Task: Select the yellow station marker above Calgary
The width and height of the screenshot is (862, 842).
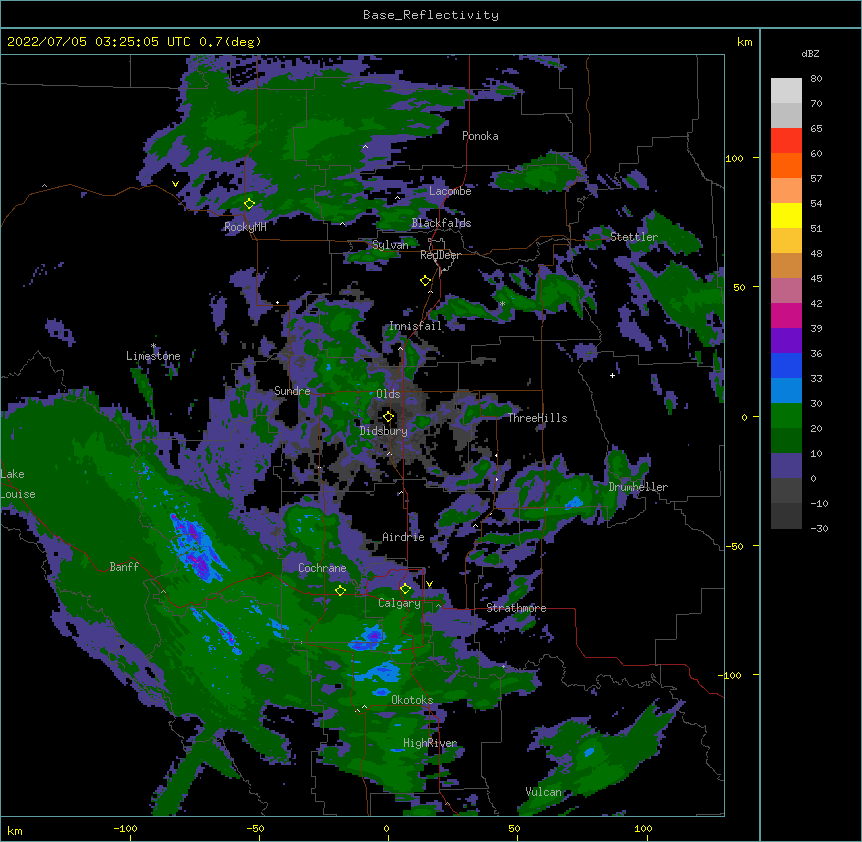Action: pyautogui.click(x=405, y=589)
